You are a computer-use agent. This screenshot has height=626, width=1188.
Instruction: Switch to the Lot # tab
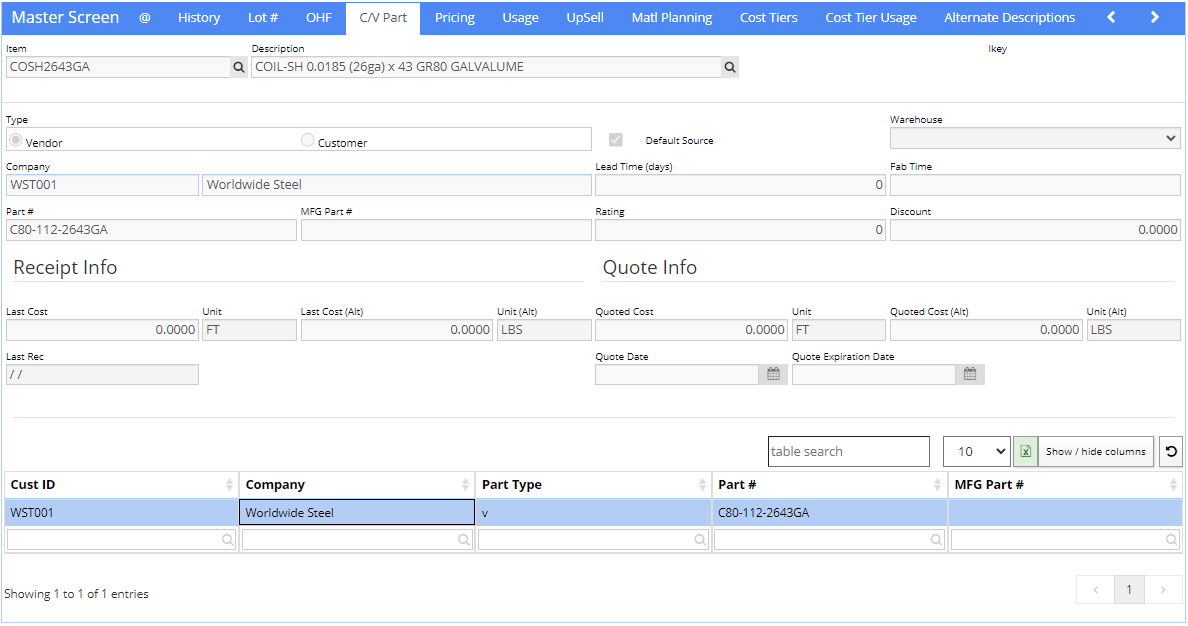pyautogui.click(x=263, y=17)
